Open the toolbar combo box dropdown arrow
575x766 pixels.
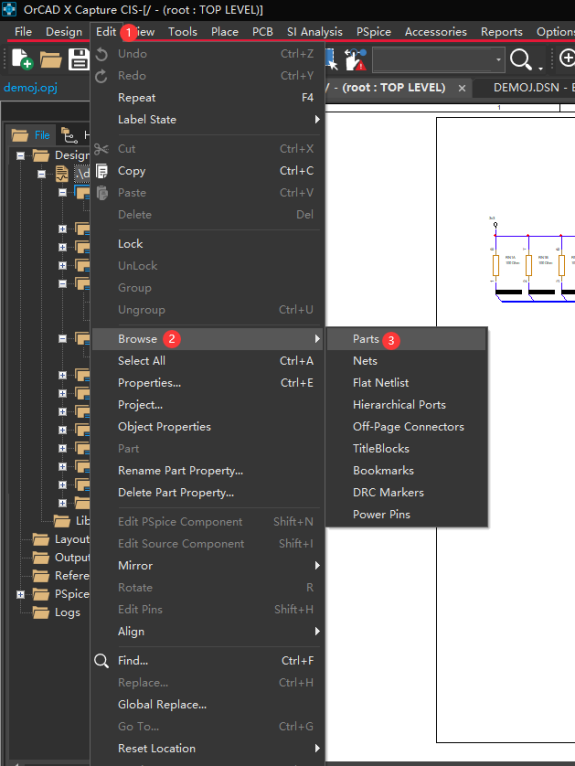[x=498, y=60]
